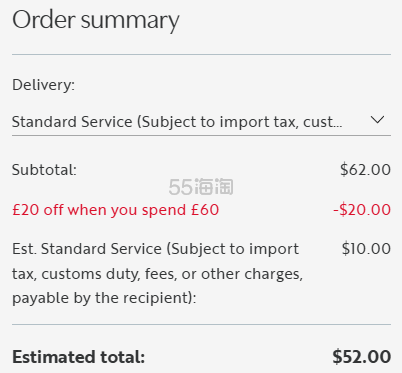Viewport: 402px width, 373px height.
Task: Click the word 'summary' in the heading
Action: pos(130,22)
